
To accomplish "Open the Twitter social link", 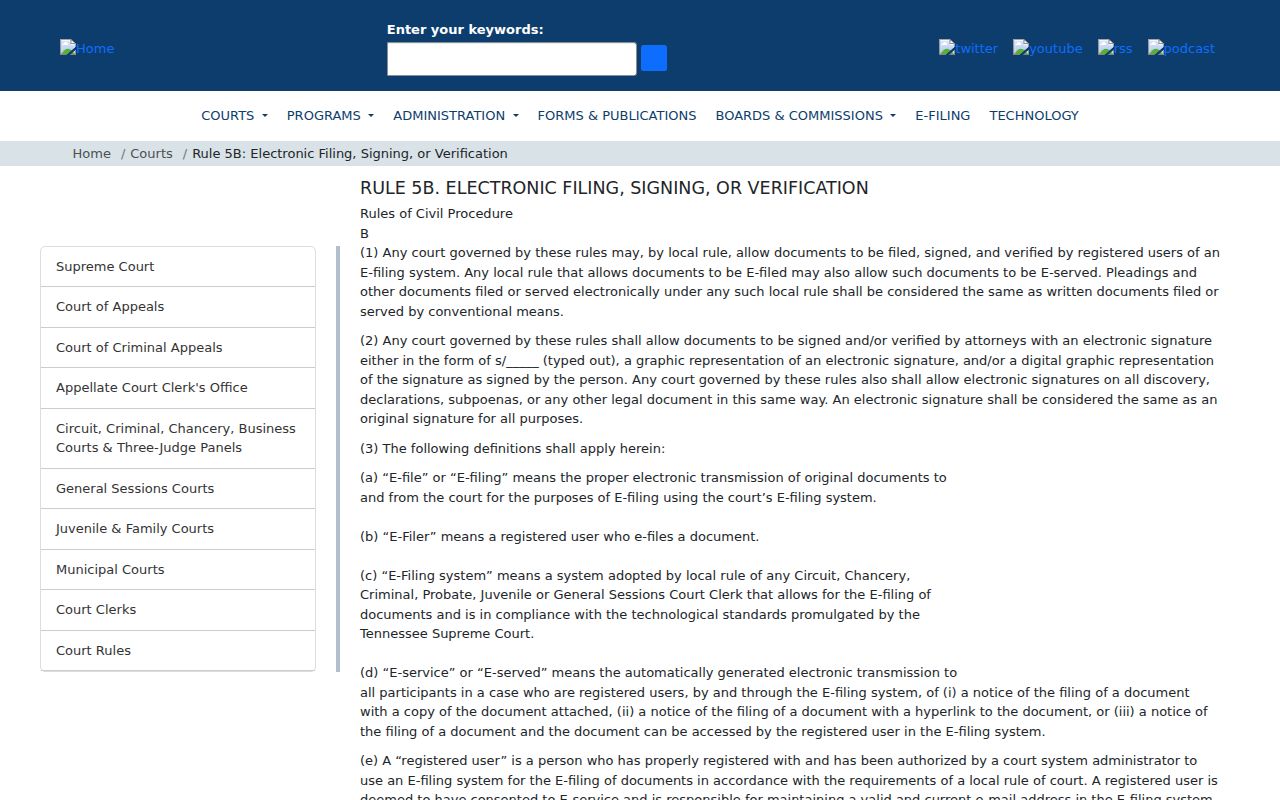I will [x=968, y=48].
